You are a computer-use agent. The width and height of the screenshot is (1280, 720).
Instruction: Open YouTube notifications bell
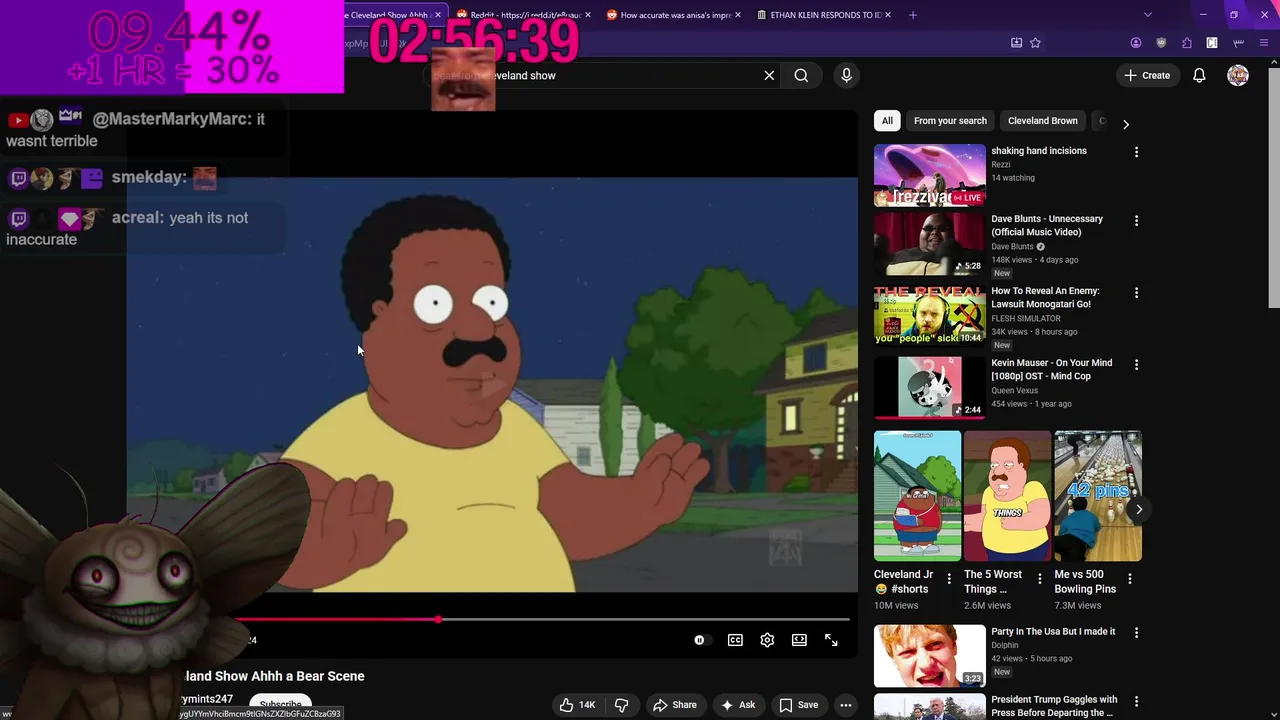1199,75
